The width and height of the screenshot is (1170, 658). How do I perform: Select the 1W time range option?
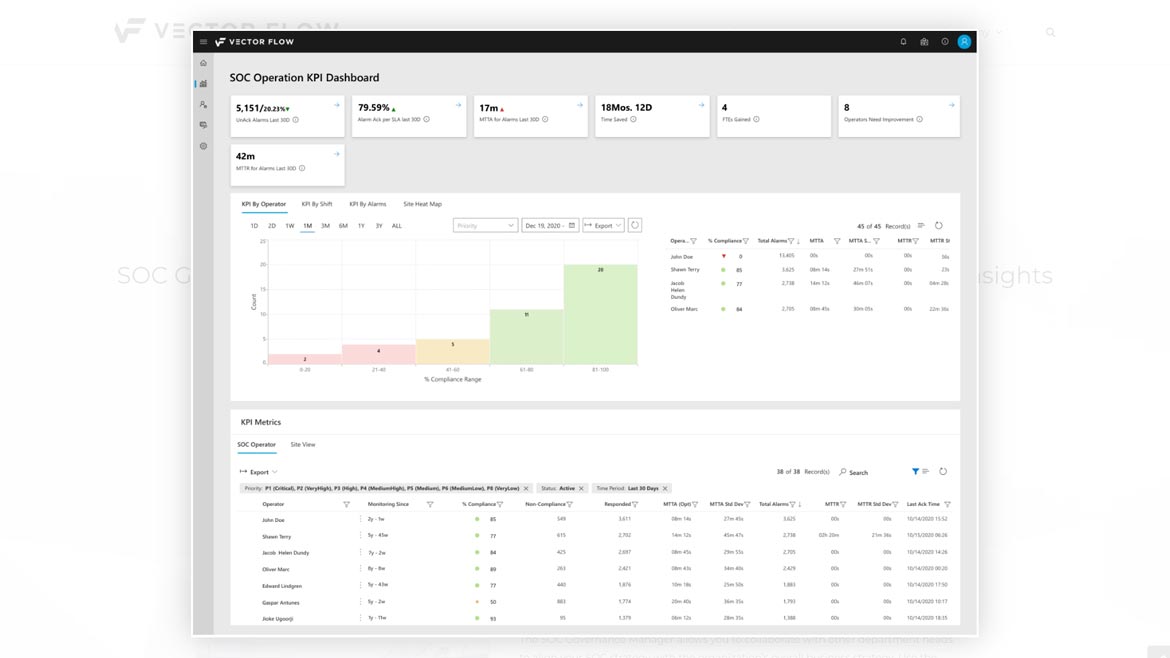click(x=290, y=226)
